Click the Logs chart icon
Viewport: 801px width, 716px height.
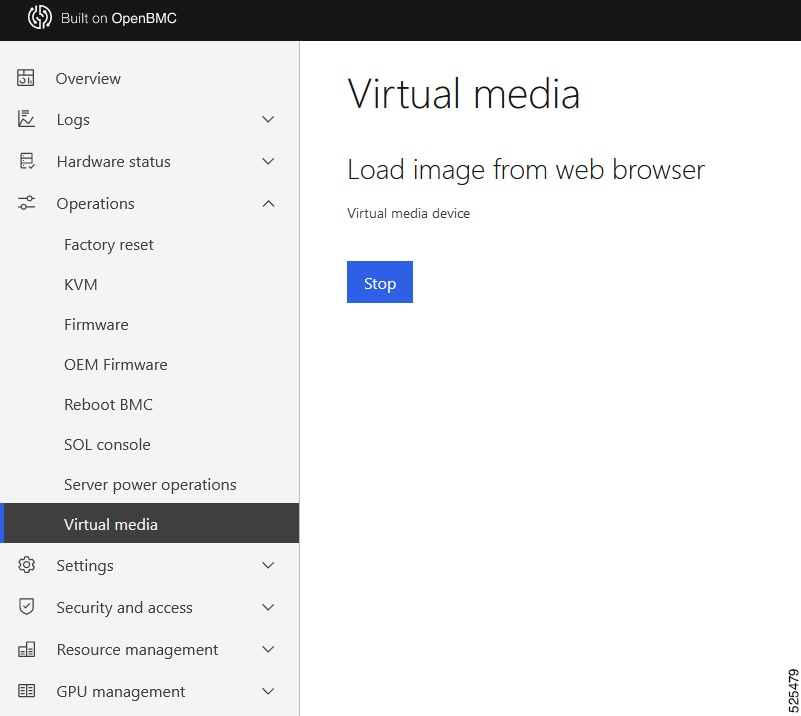[26, 119]
